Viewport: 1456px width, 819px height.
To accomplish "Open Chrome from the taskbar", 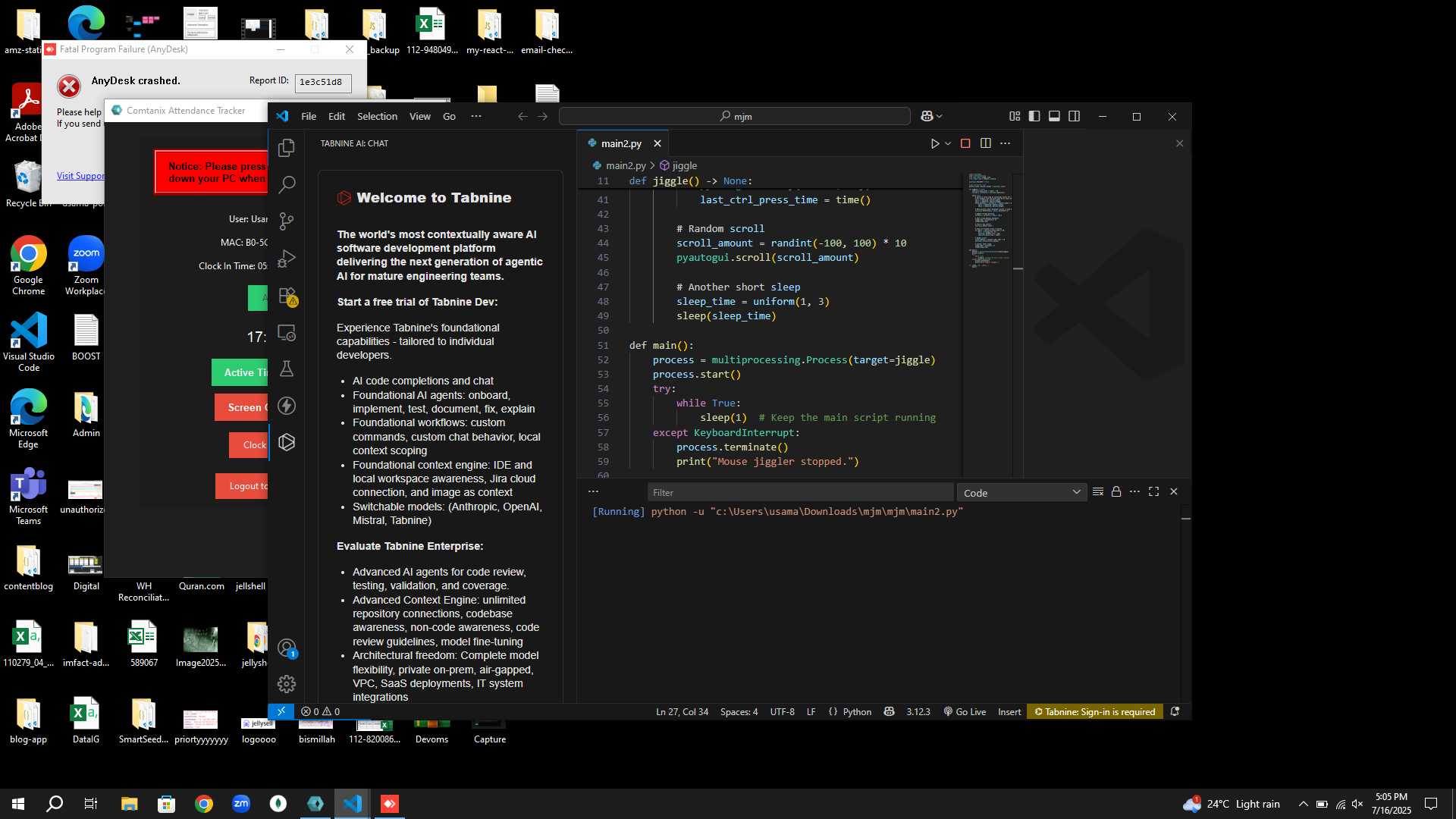I will click(204, 804).
